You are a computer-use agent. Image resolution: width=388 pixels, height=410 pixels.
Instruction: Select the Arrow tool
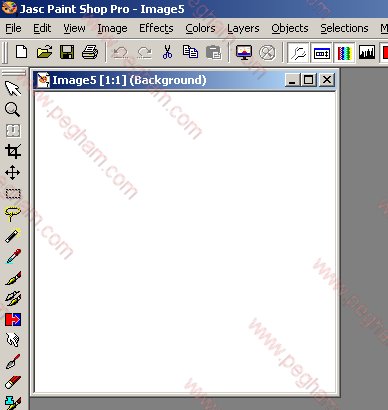click(x=13, y=88)
